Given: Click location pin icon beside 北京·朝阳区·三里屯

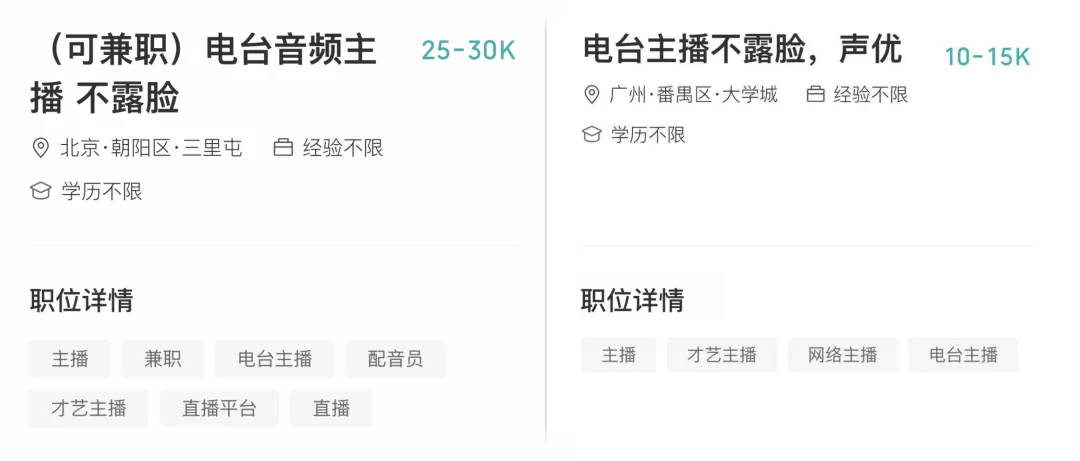Looking at the screenshot, I should (41, 148).
